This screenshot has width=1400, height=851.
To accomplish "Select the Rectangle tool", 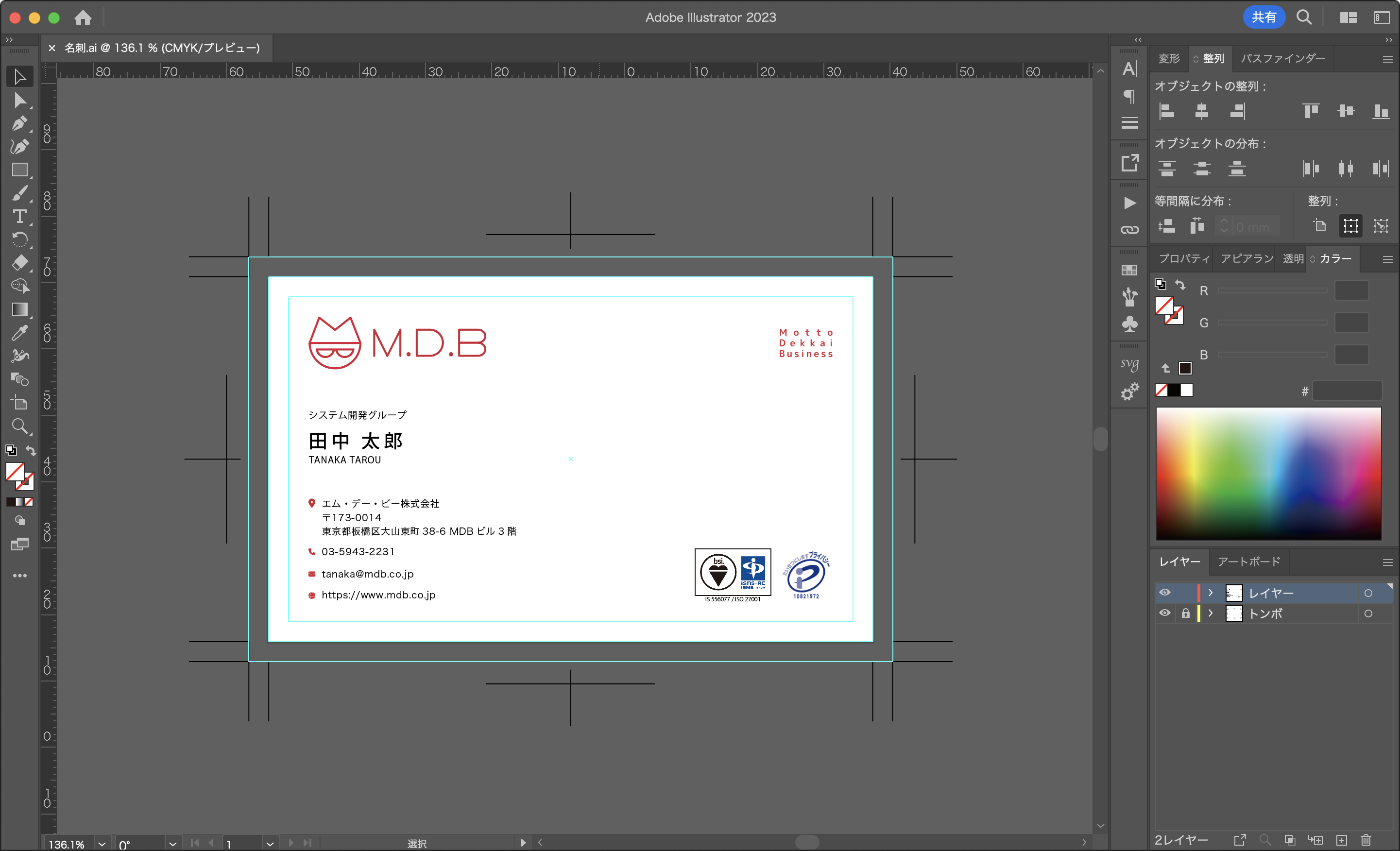I will click(20, 170).
